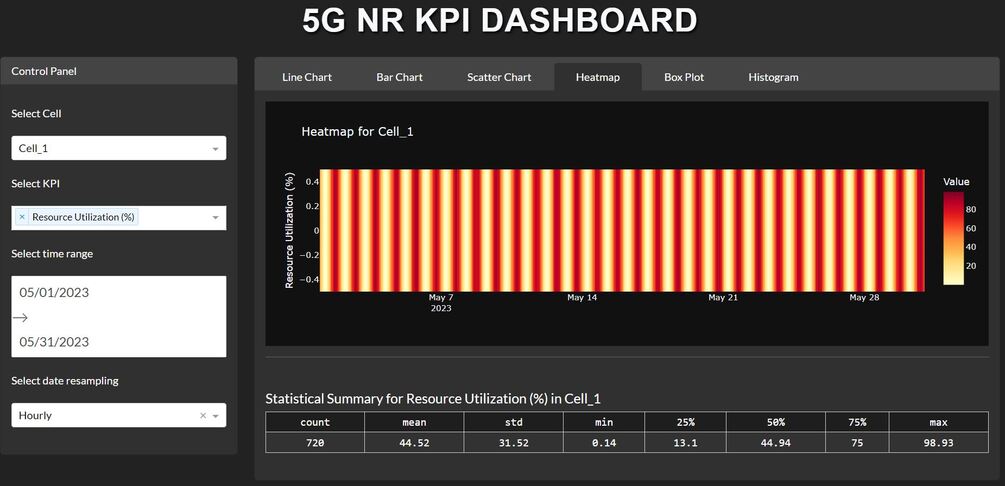Click the median value 44.94
Viewport: 1005px width, 486px height.
tap(776, 442)
